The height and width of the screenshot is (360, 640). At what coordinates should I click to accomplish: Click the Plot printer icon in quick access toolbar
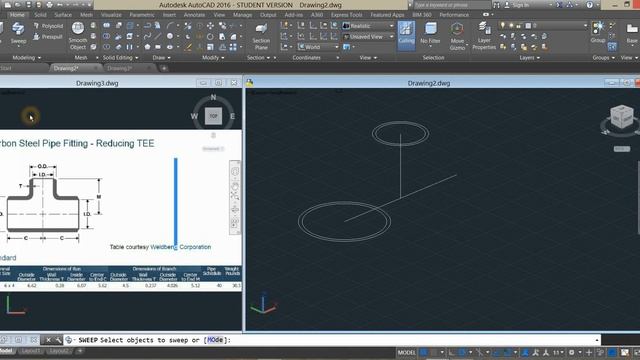click(x=49, y=5)
